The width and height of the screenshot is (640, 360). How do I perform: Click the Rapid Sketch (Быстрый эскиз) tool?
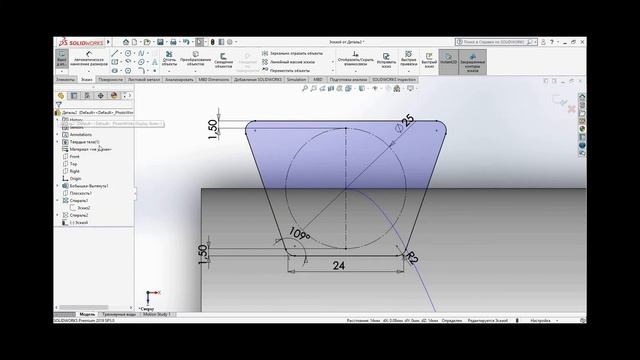[429, 60]
